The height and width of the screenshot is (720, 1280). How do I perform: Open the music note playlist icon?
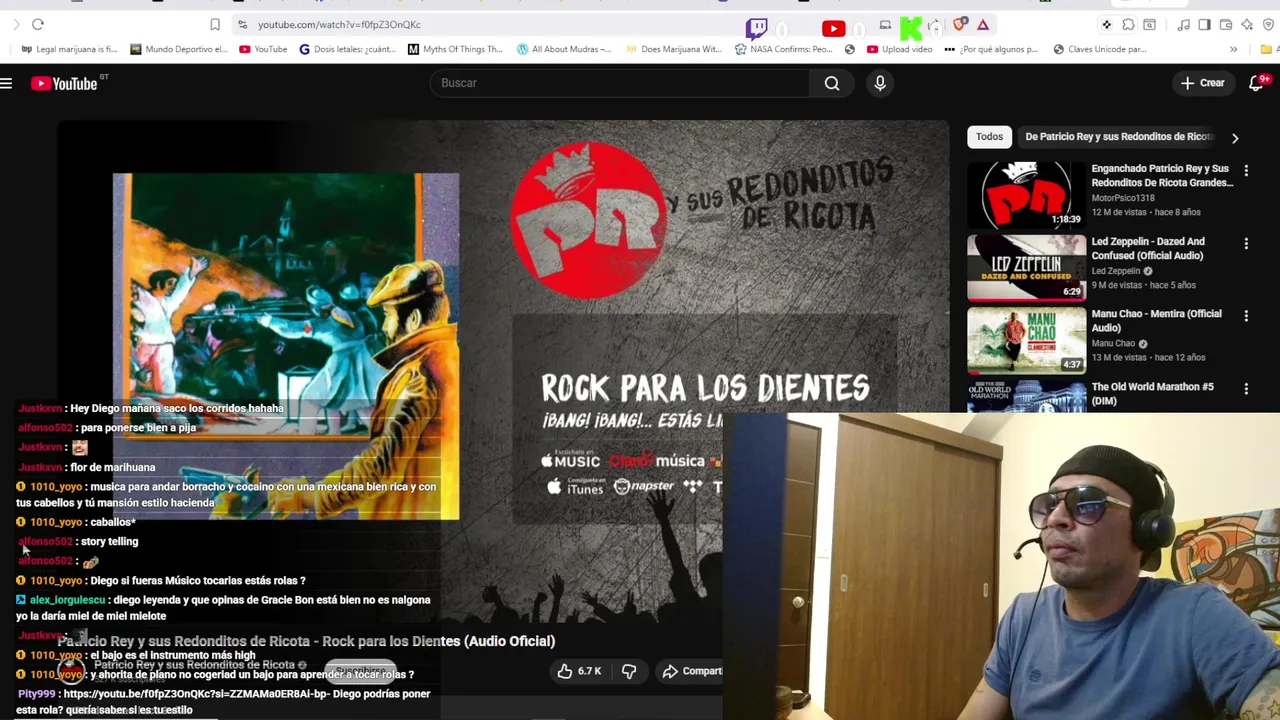1184,25
